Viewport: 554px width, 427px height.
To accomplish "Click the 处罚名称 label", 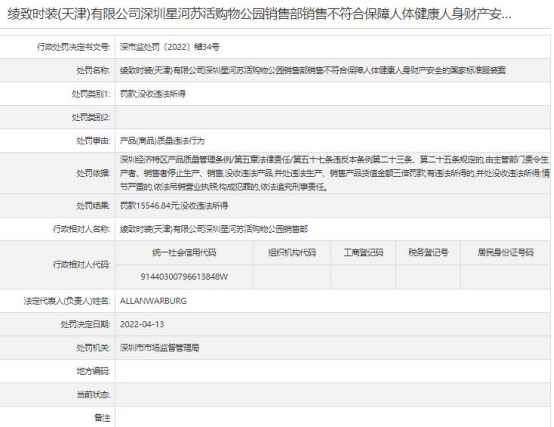I will (x=93, y=70).
